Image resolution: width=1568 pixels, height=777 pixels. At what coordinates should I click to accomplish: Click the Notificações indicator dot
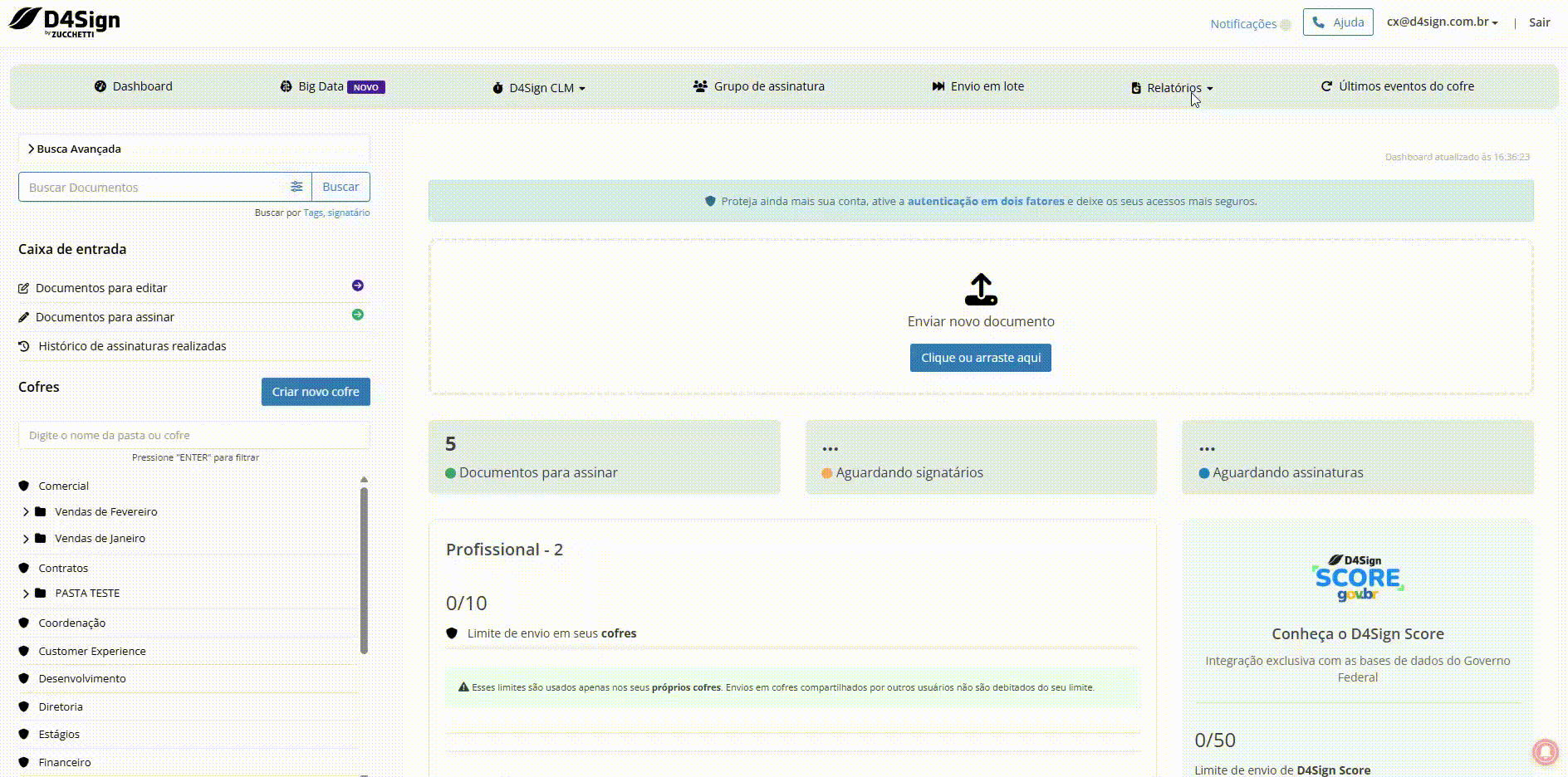(x=1286, y=24)
